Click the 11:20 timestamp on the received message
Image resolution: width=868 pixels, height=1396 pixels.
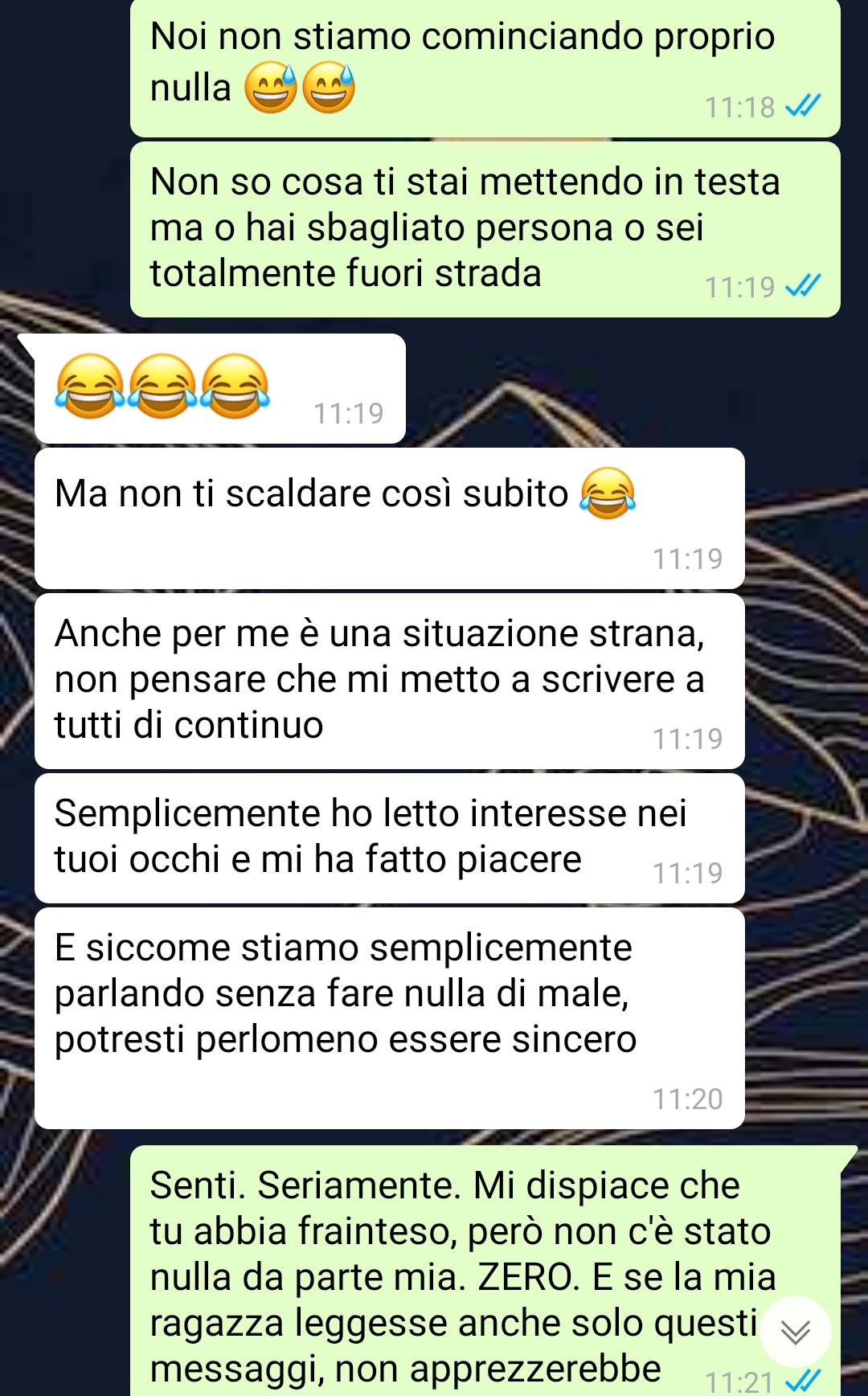(x=687, y=1099)
